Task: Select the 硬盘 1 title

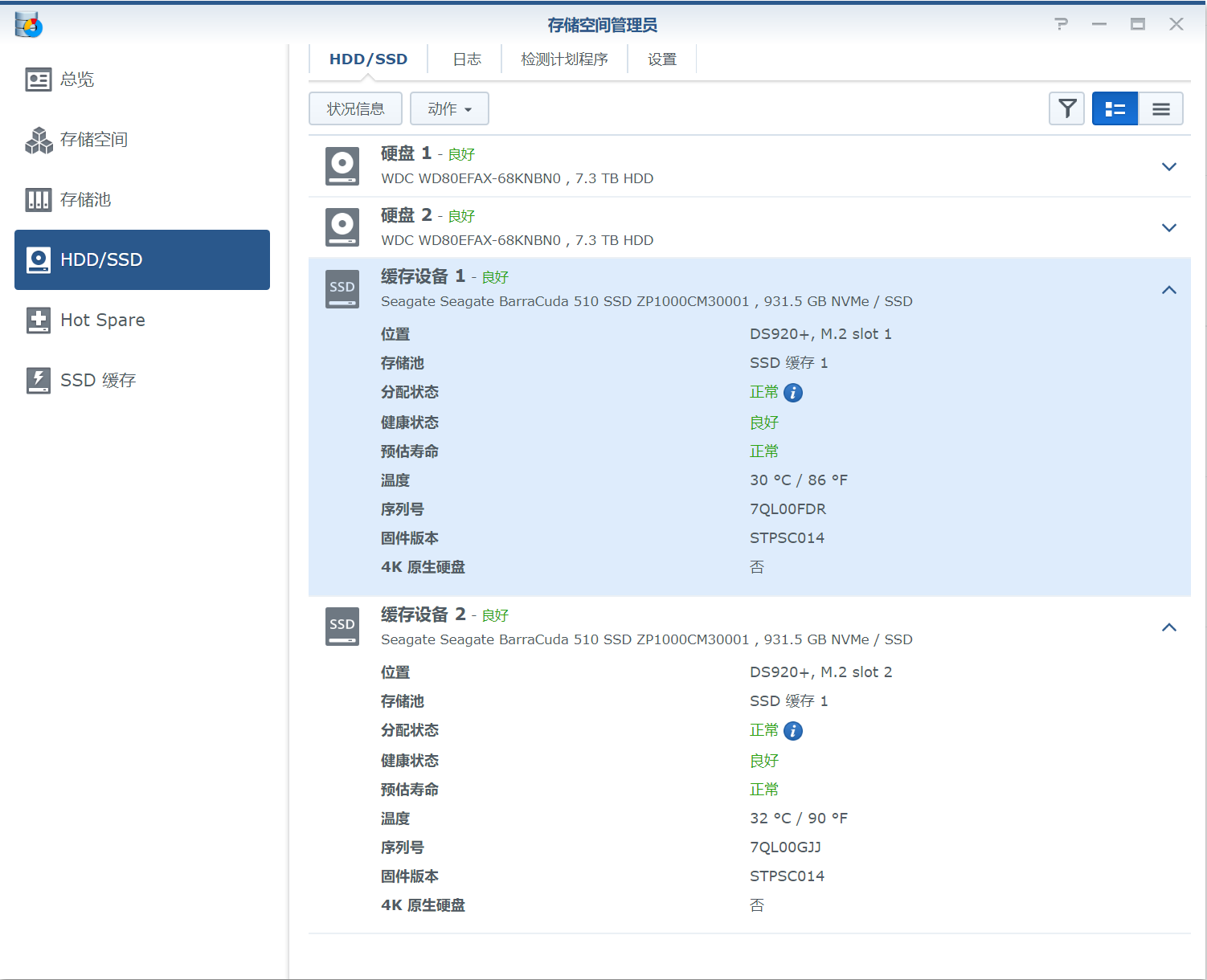Action: [x=406, y=153]
